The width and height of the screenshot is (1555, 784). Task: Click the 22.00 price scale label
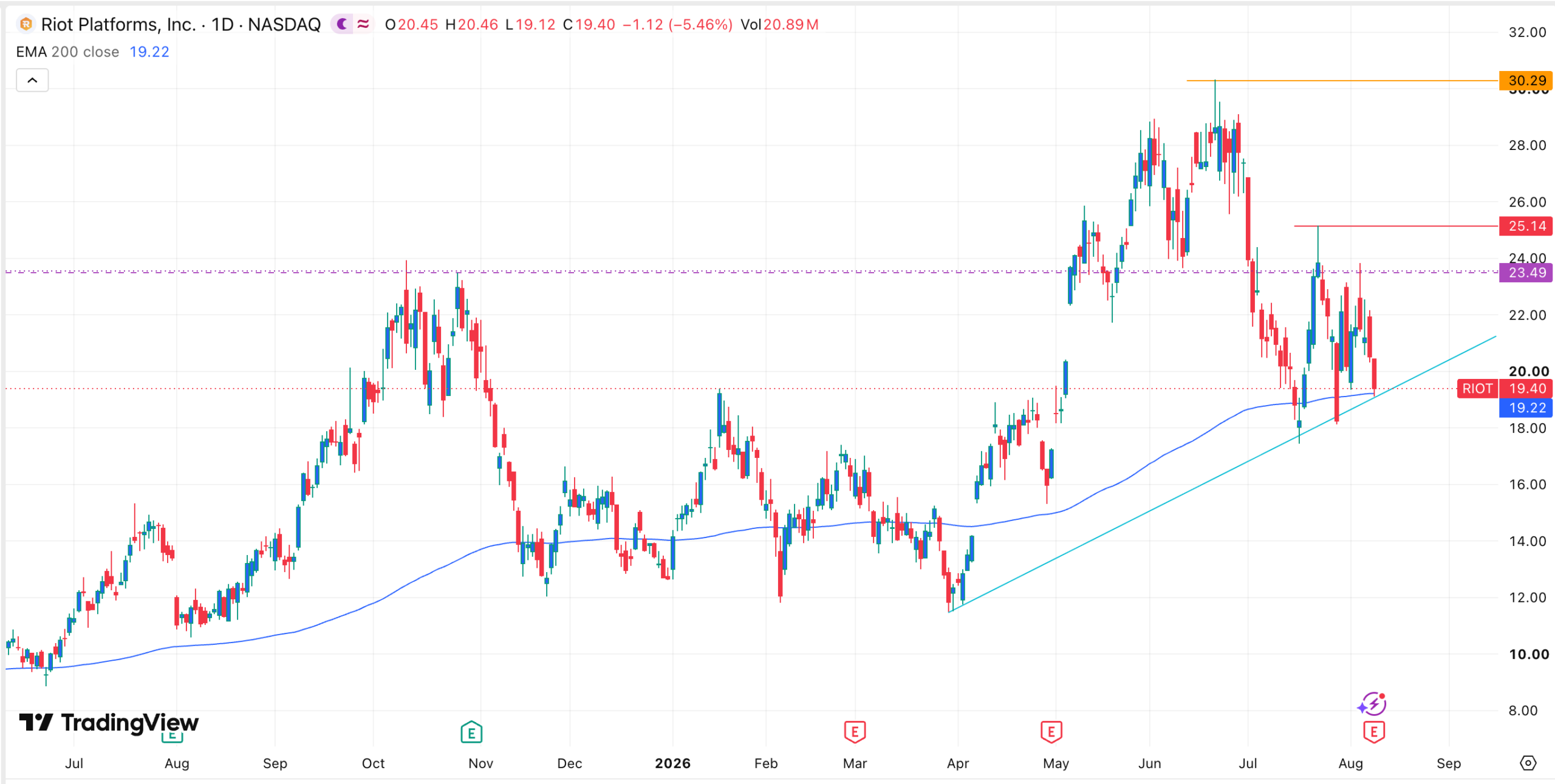pyautogui.click(x=1527, y=315)
